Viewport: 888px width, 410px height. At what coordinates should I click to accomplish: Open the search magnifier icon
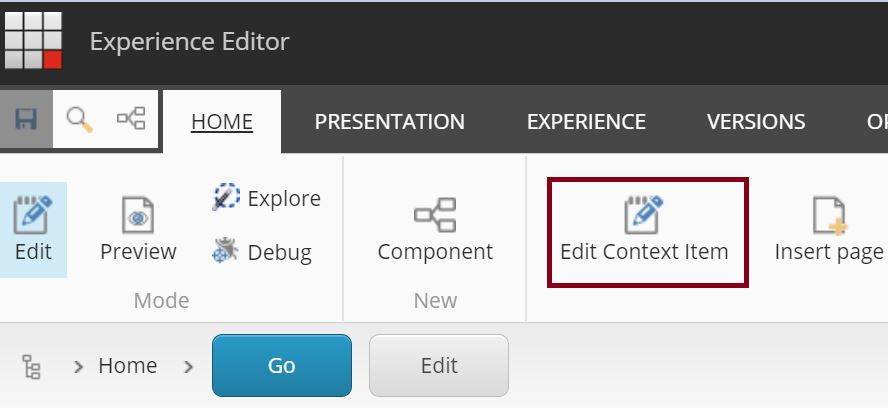79,119
